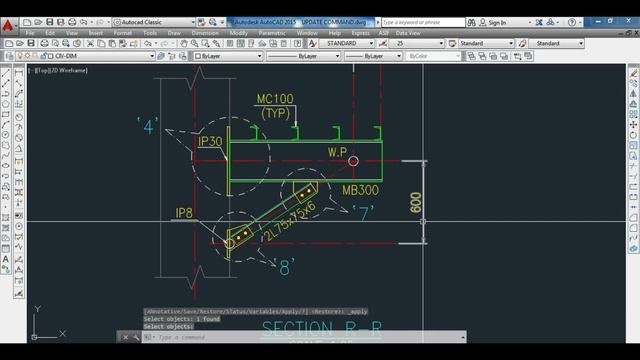Open the Format menu

(x=122, y=33)
